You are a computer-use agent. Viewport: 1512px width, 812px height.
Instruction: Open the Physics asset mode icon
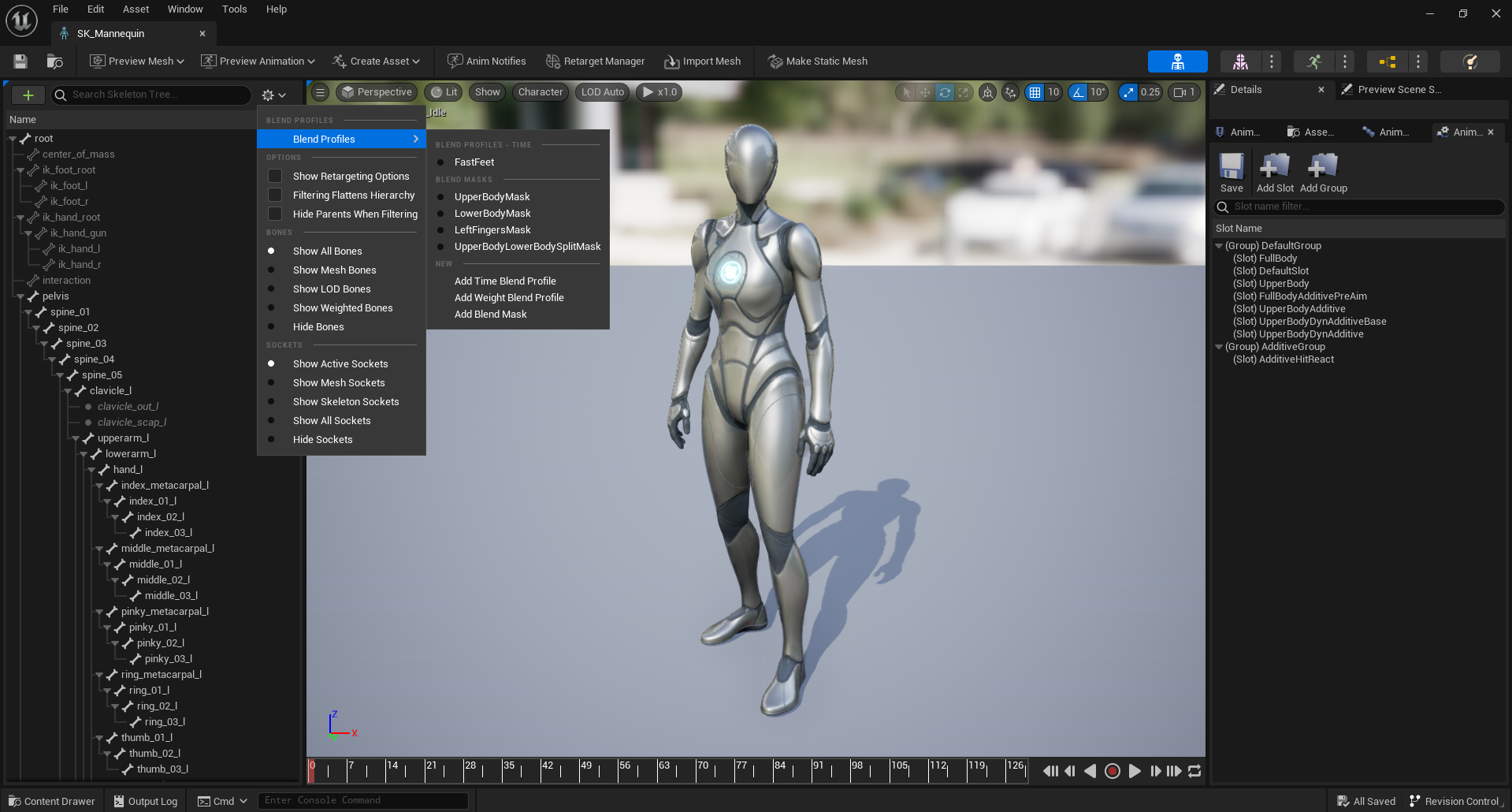1470,61
